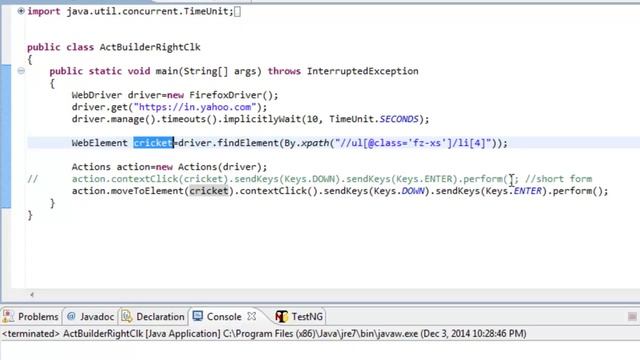This screenshot has height=360, width=640.
Task: Click the 'SECONDS' constant in the TimeUnit line
Action: (399, 119)
